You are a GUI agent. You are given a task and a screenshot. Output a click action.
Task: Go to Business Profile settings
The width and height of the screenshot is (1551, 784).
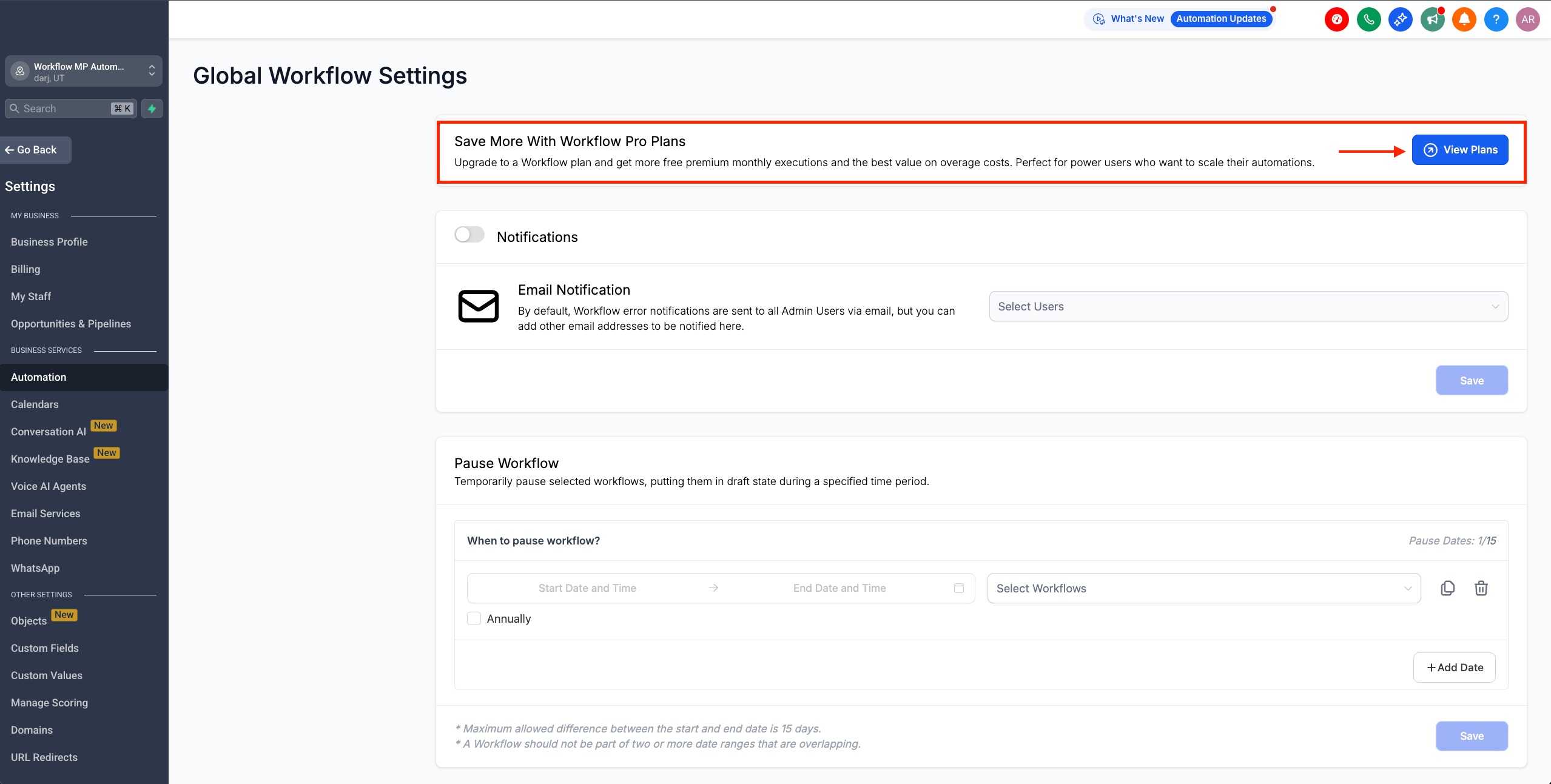pyautogui.click(x=49, y=242)
